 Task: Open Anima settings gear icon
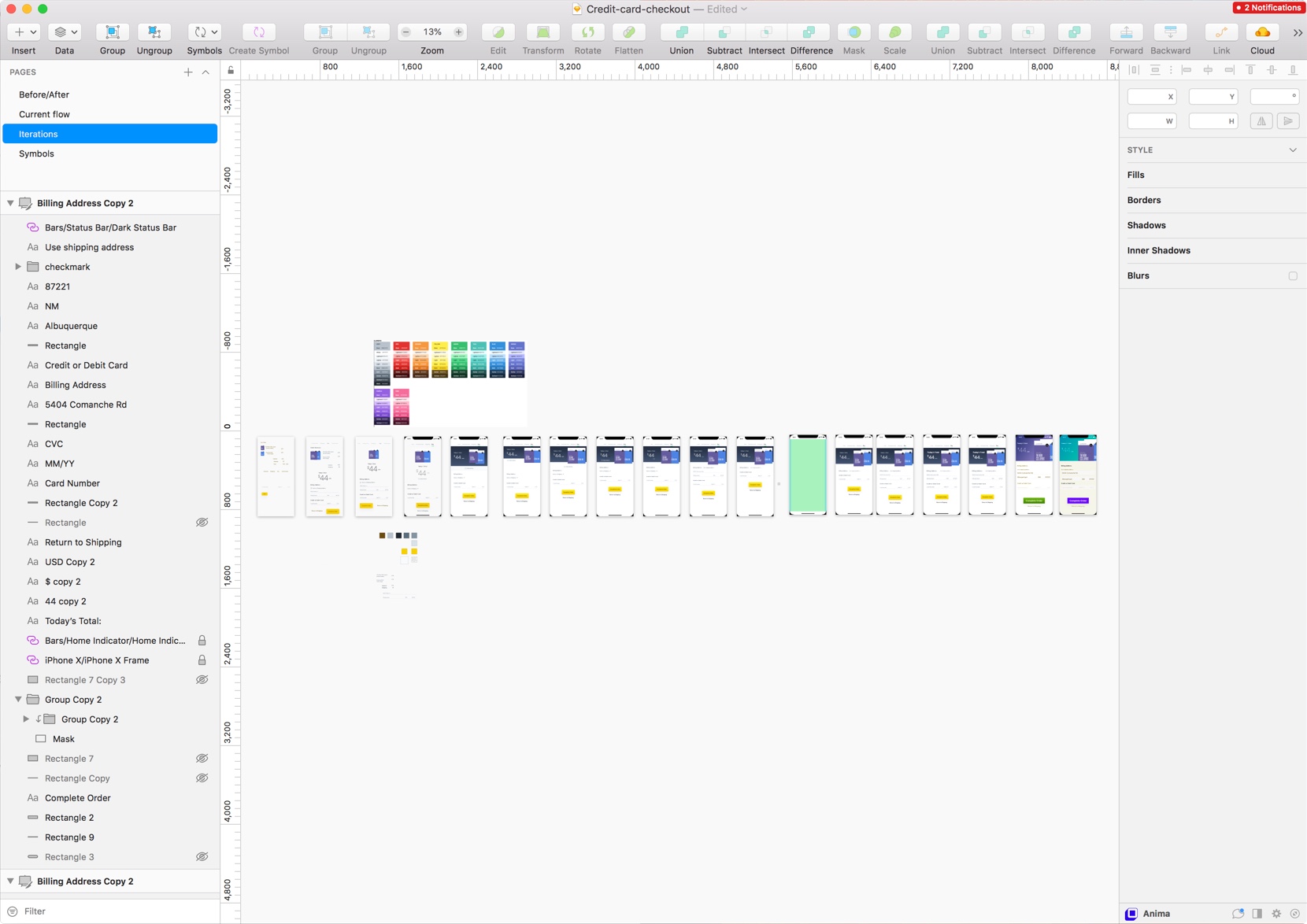click(1276, 914)
